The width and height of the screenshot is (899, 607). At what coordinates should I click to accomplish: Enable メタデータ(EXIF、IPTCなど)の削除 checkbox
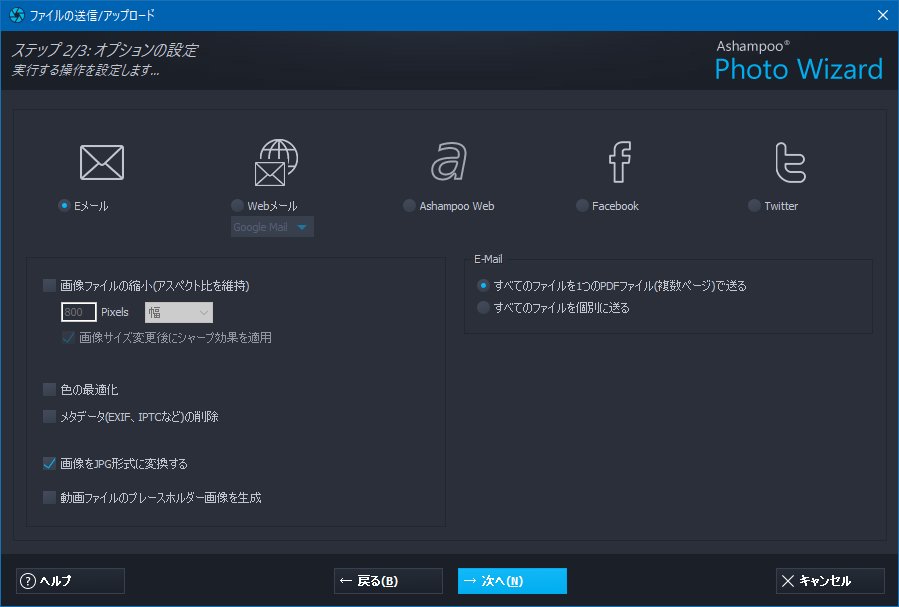[50, 417]
